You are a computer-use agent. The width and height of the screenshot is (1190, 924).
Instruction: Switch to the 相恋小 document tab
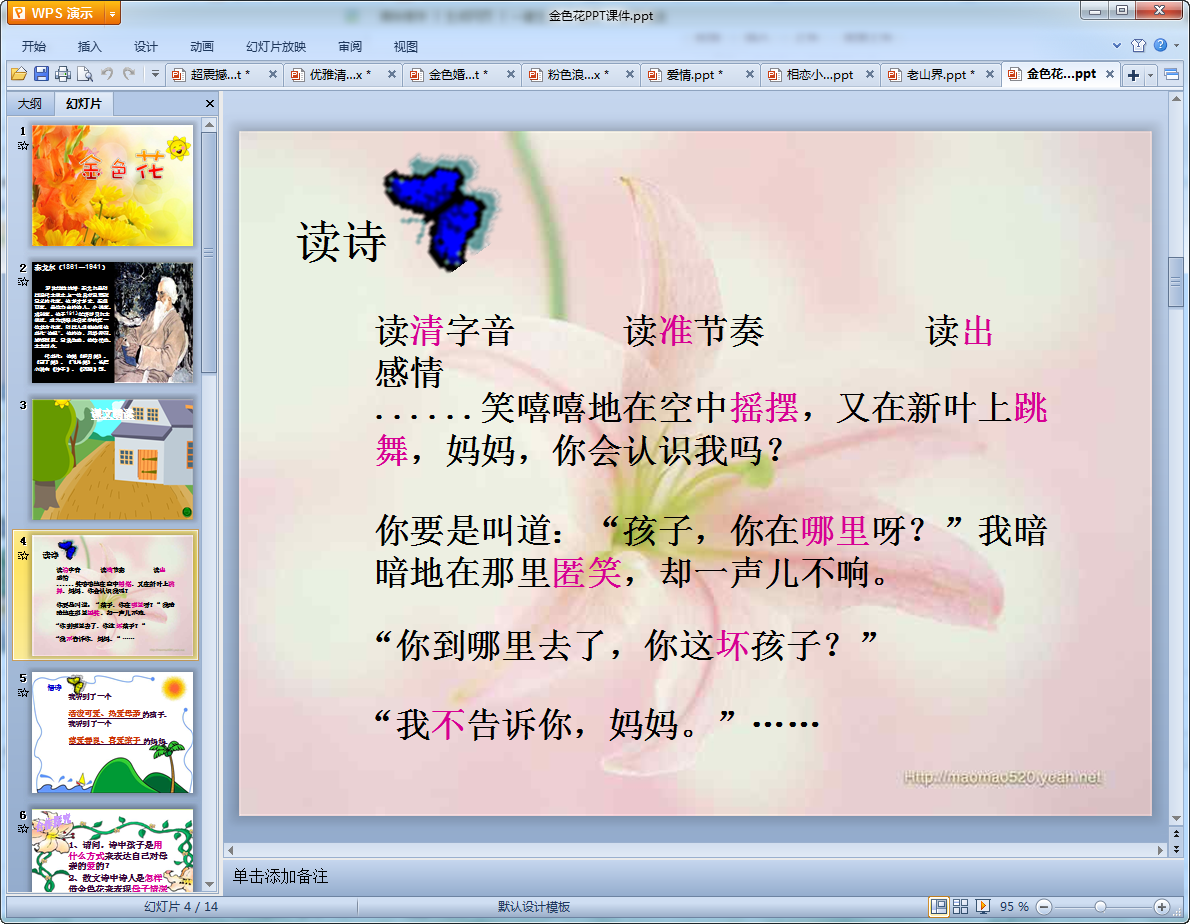pos(820,74)
